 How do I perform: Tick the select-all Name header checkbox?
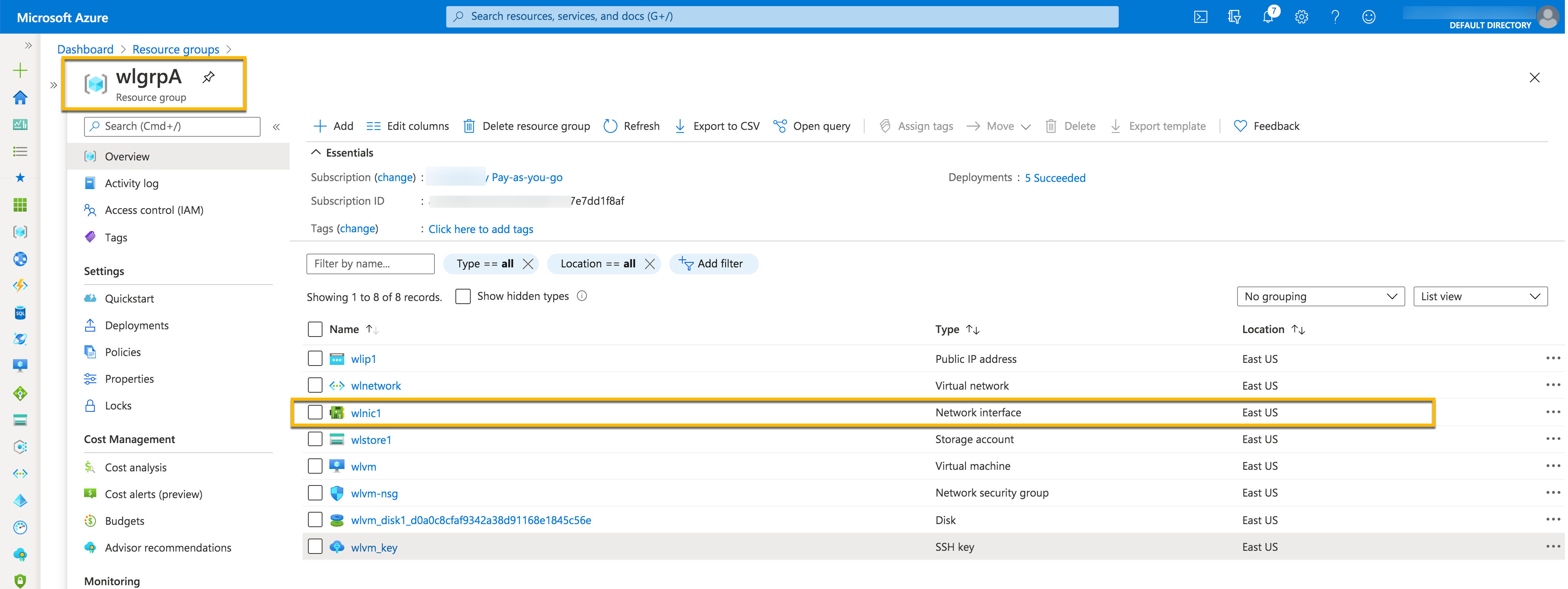315,329
